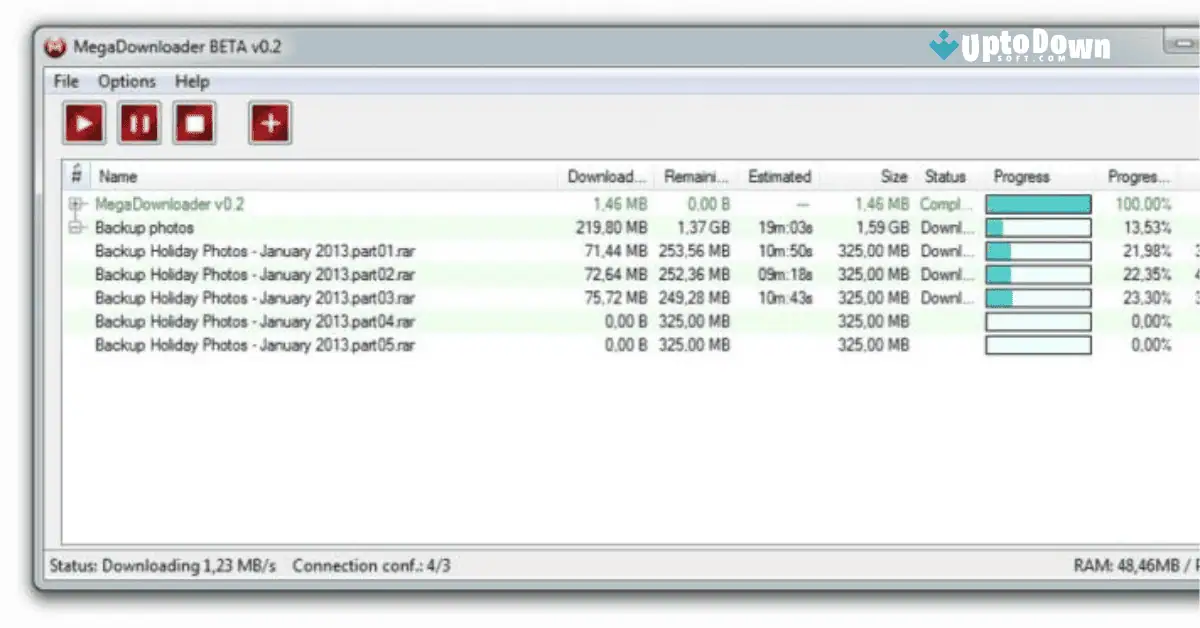Expand the MegaDownloader v0.2 tree node
Viewport: 1200px width, 628px height.
78,203
